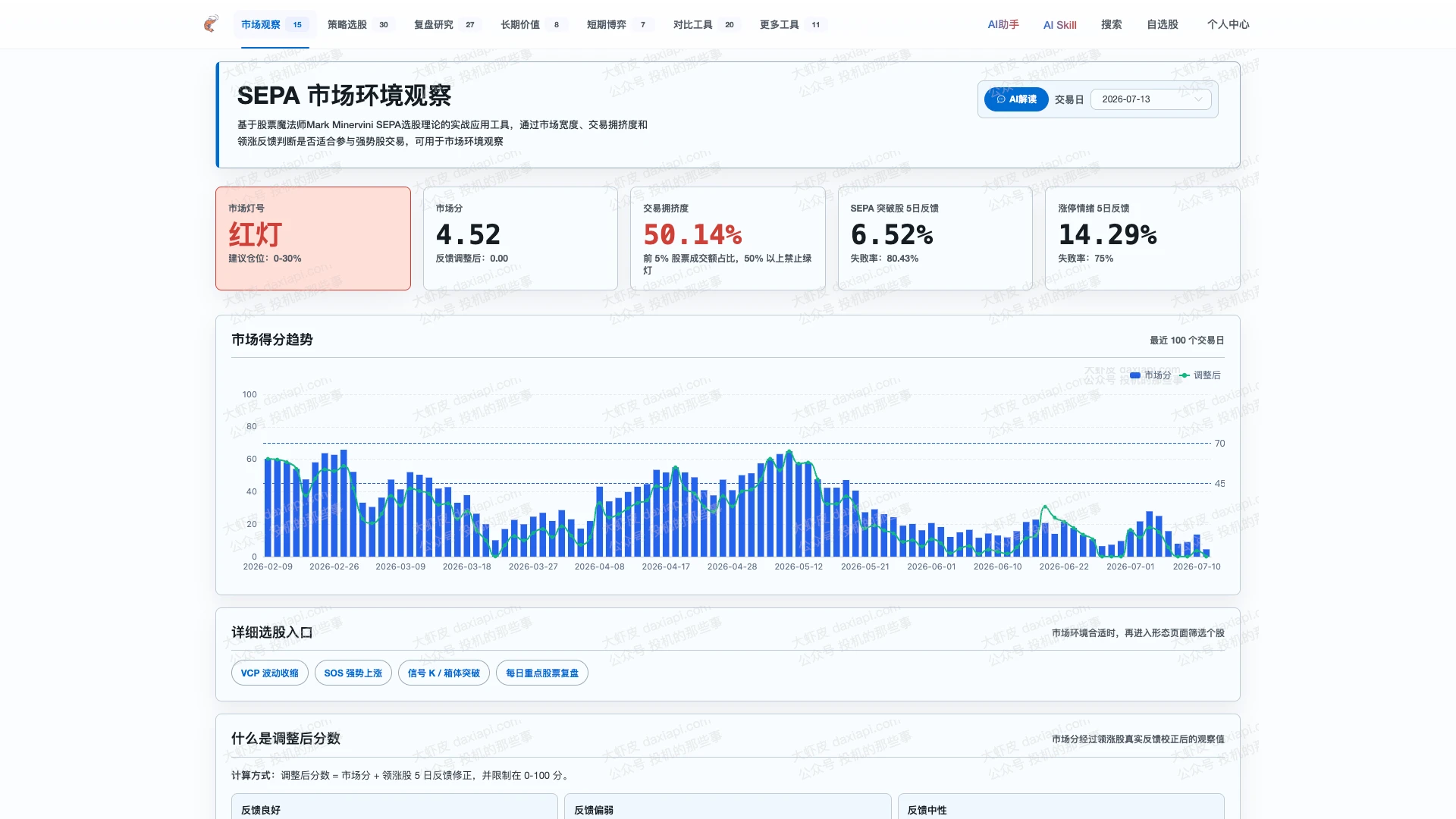Viewport: 1456px width, 819px height.
Task: Open the 策略选股 menu
Action: (360, 24)
